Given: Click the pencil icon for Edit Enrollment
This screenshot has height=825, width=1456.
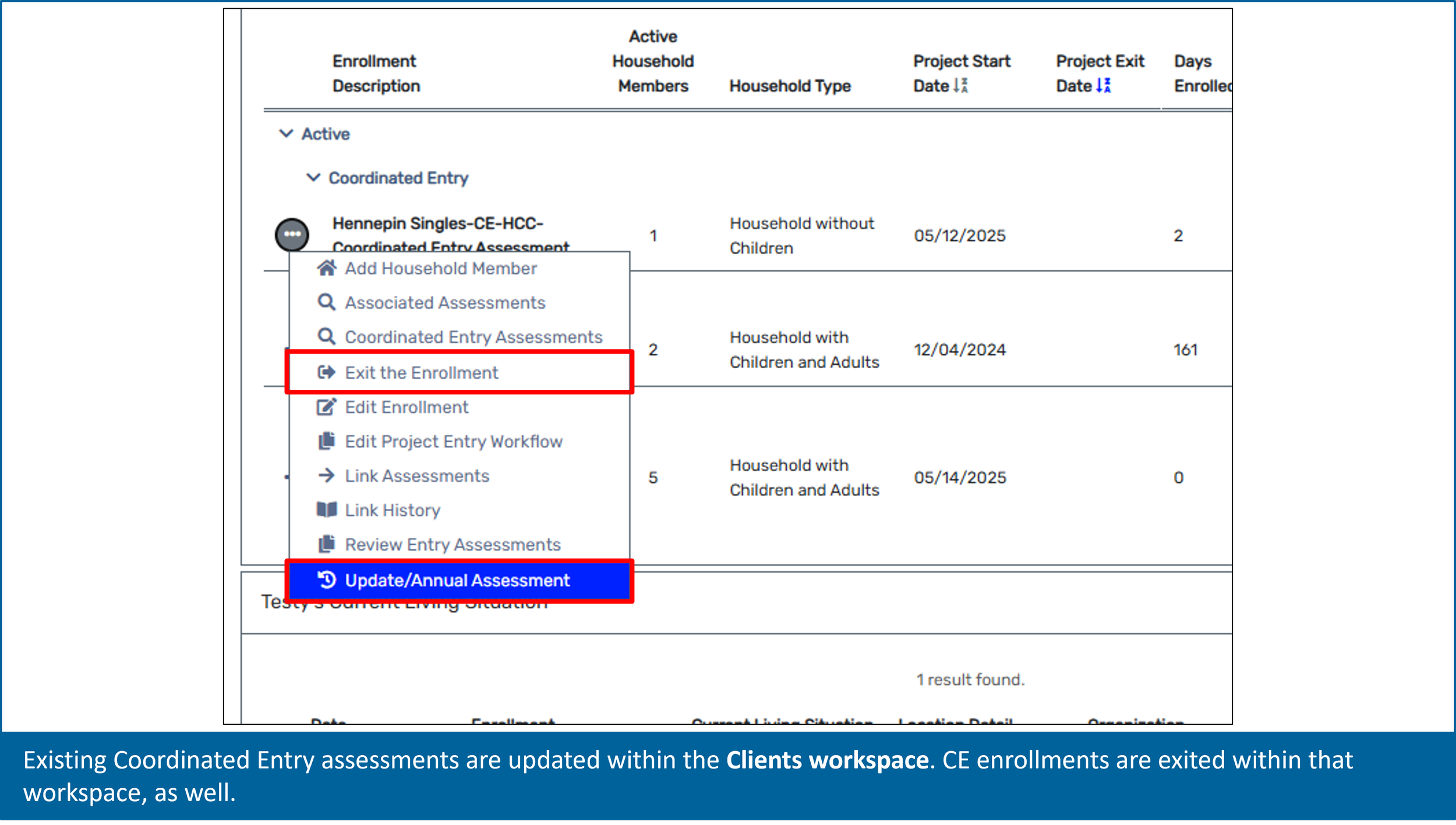Looking at the screenshot, I should click(x=327, y=407).
